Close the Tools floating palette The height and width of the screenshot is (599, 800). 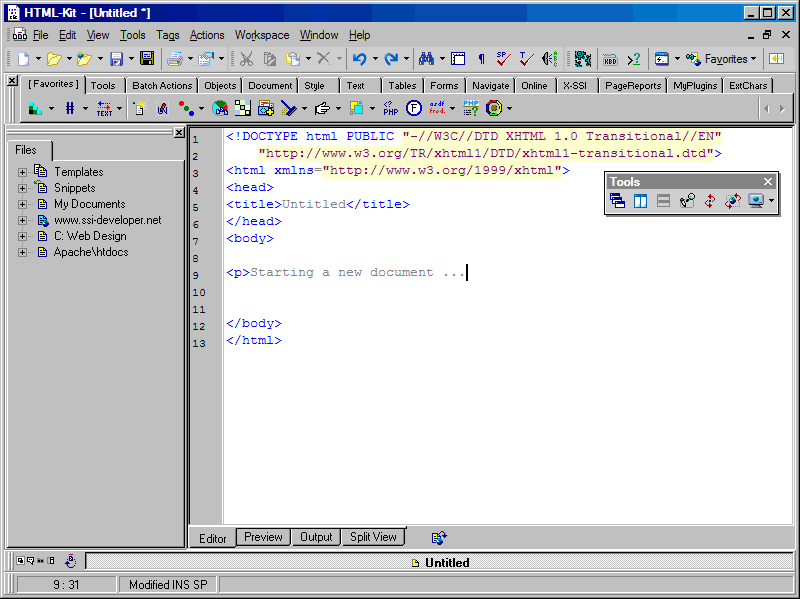pos(768,182)
